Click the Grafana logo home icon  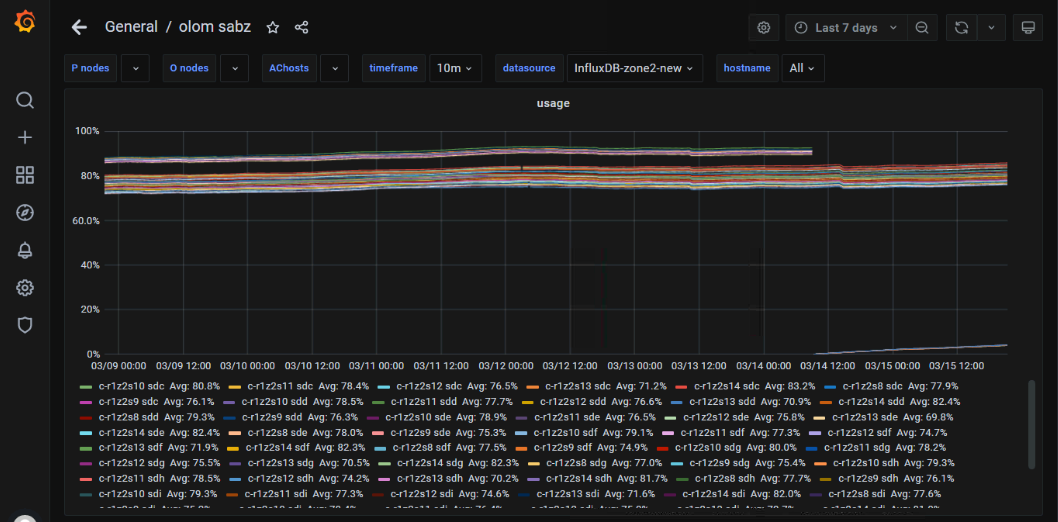click(x=25, y=22)
